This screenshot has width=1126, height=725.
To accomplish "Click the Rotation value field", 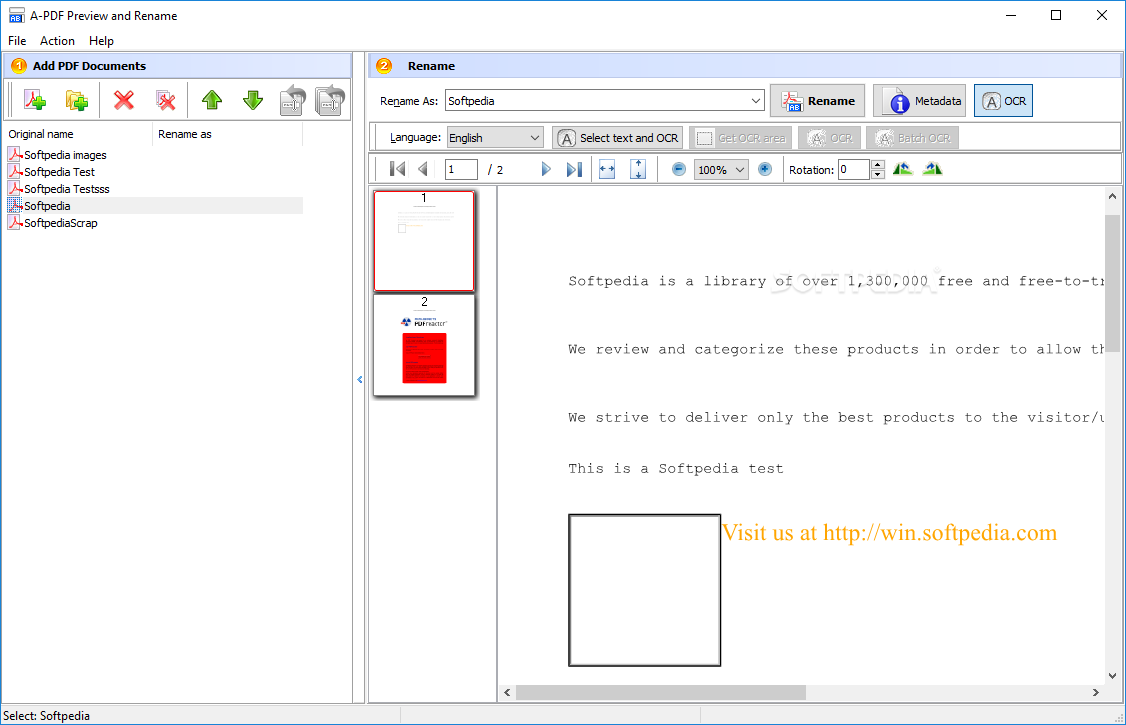I will pyautogui.click(x=855, y=169).
